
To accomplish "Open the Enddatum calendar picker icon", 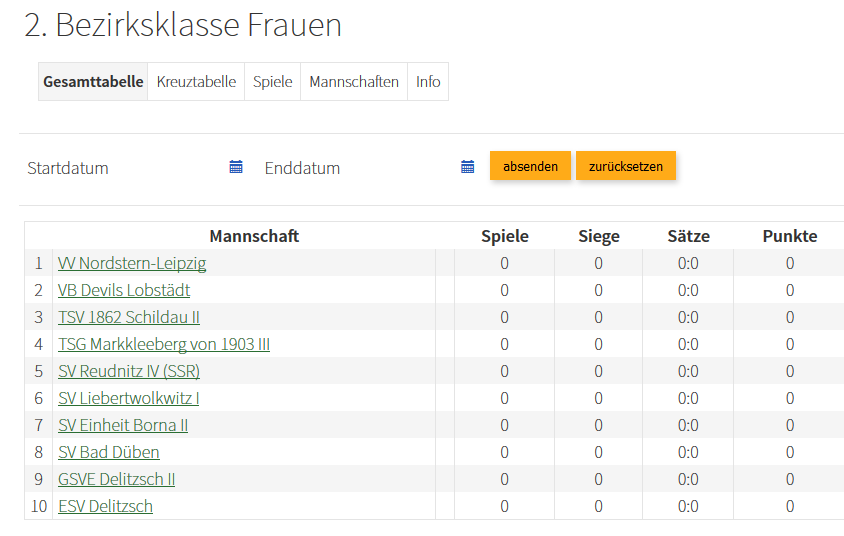I will coord(467,167).
